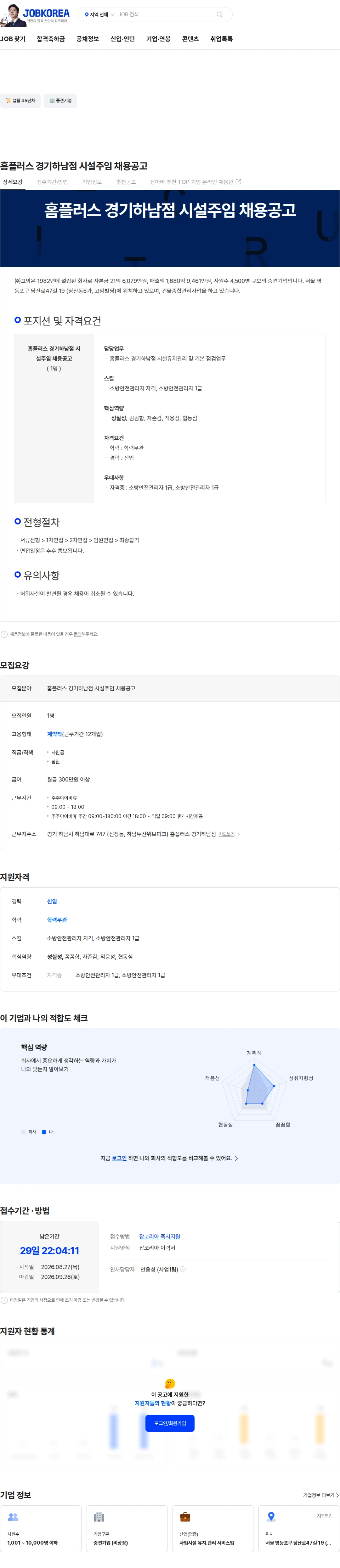Image resolution: width=340 pixels, height=1568 pixels.
Task: Open 잡코리아 즉시지원 link
Action: (159, 1236)
